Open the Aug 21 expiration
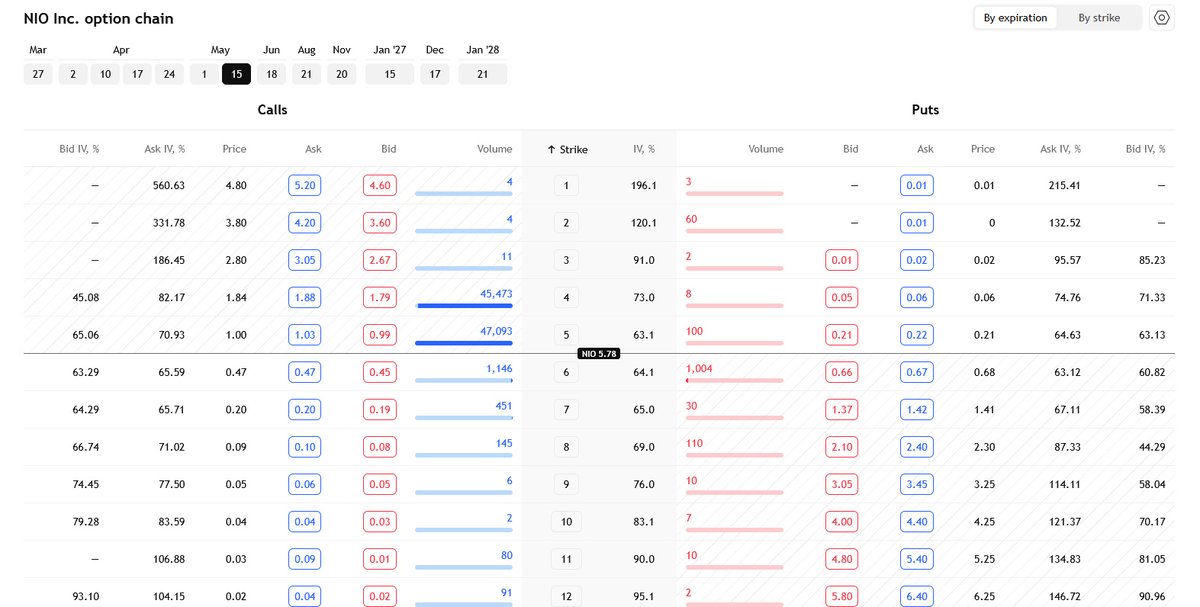 point(306,74)
